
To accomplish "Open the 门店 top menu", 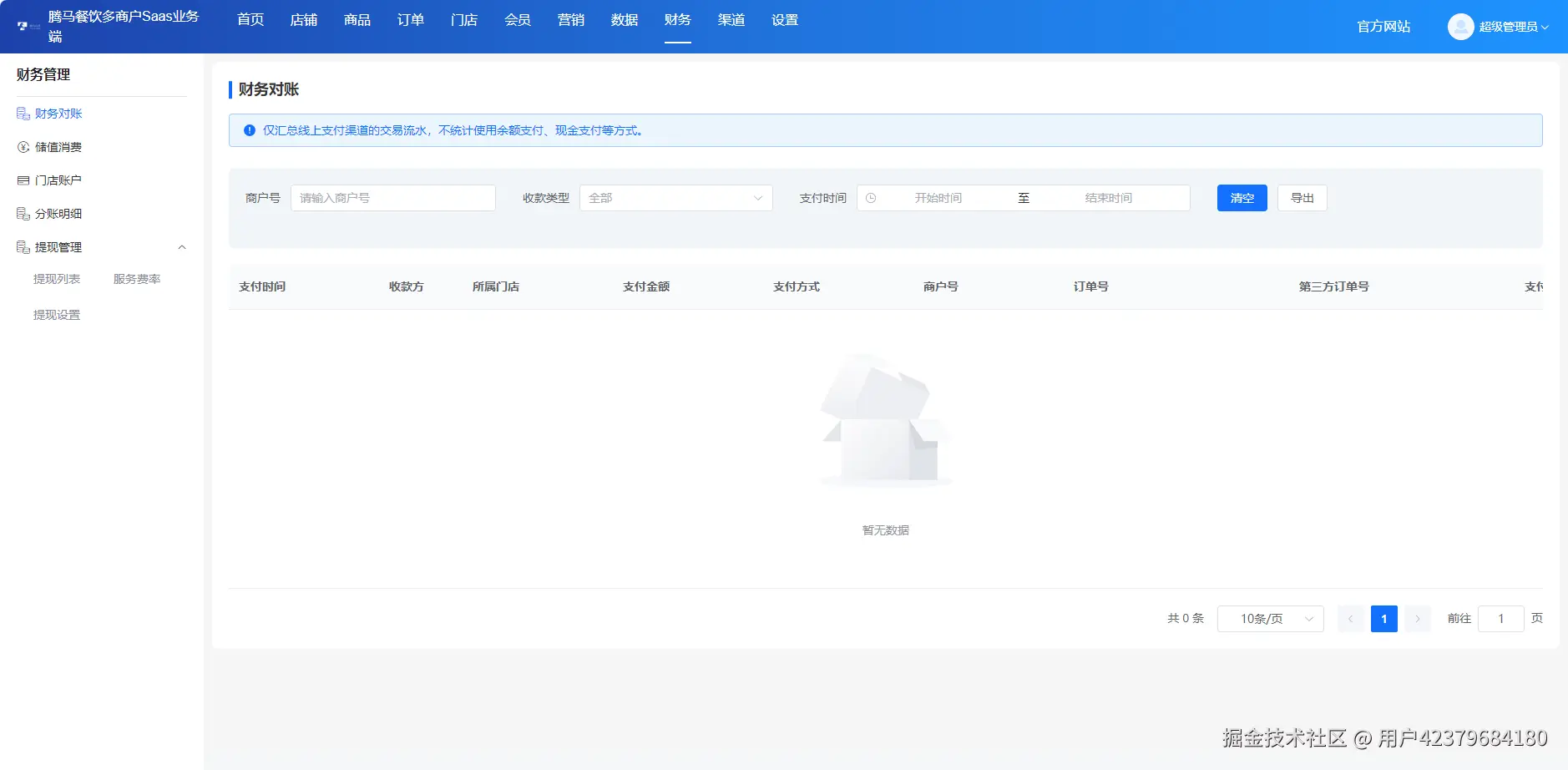I will coord(464,20).
